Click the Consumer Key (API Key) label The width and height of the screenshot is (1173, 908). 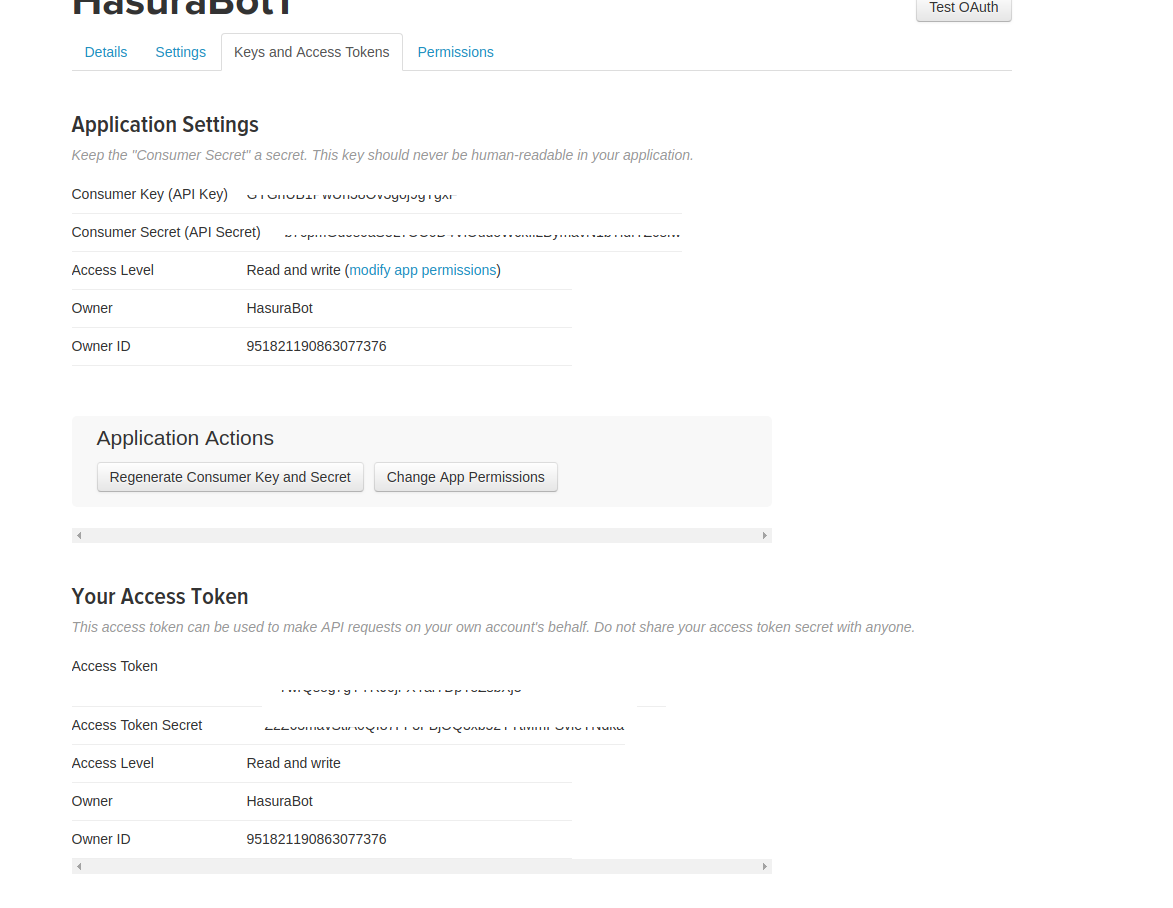[x=150, y=194]
